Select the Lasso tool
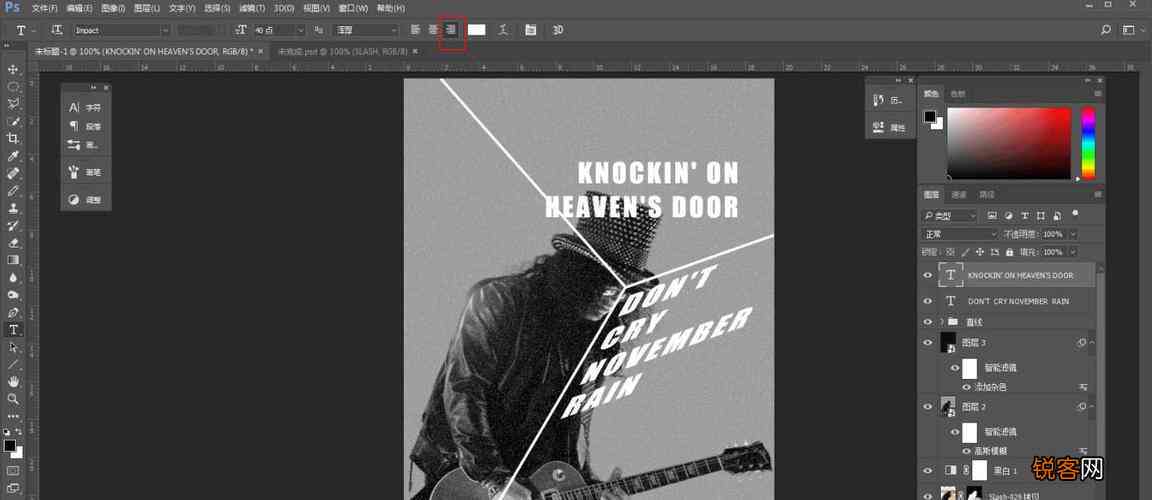Screen dimensions: 1152x500 tap(12, 104)
